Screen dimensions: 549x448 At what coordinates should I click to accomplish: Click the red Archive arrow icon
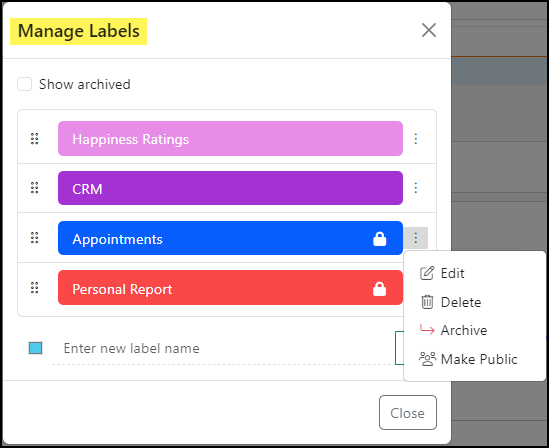coord(427,329)
